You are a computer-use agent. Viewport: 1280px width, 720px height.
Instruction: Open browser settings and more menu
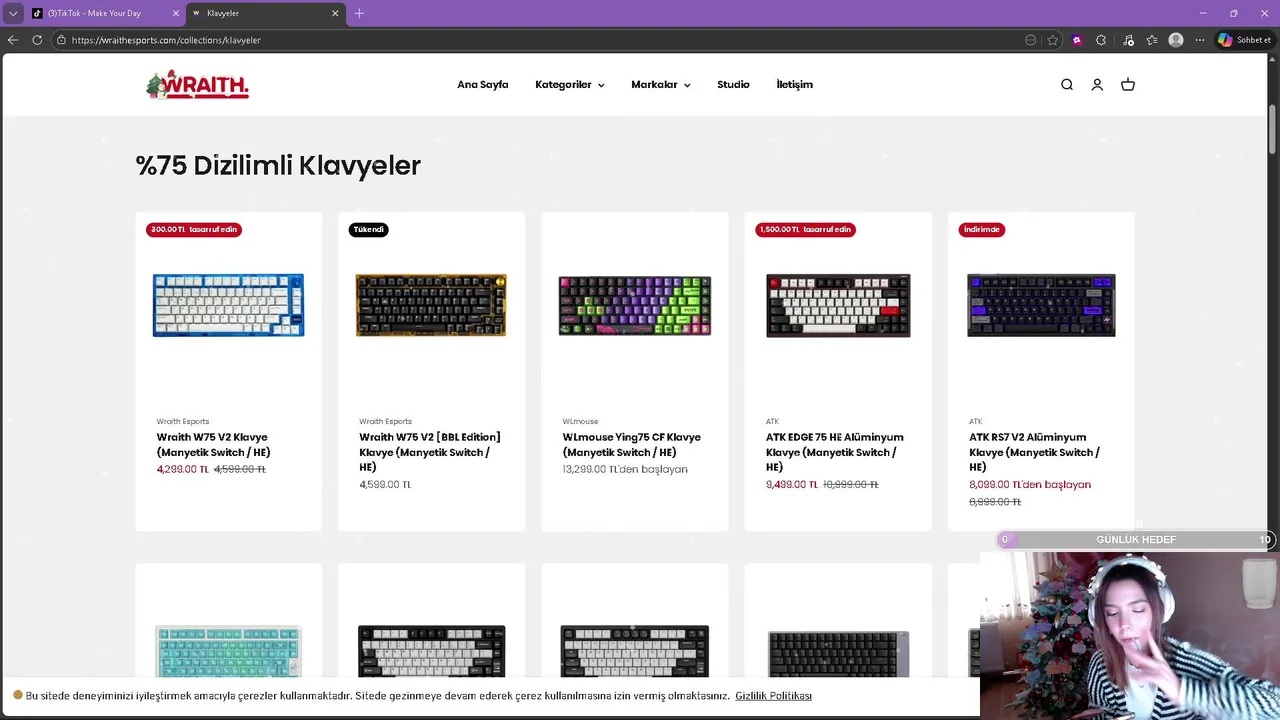pyautogui.click(x=1200, y=40)
